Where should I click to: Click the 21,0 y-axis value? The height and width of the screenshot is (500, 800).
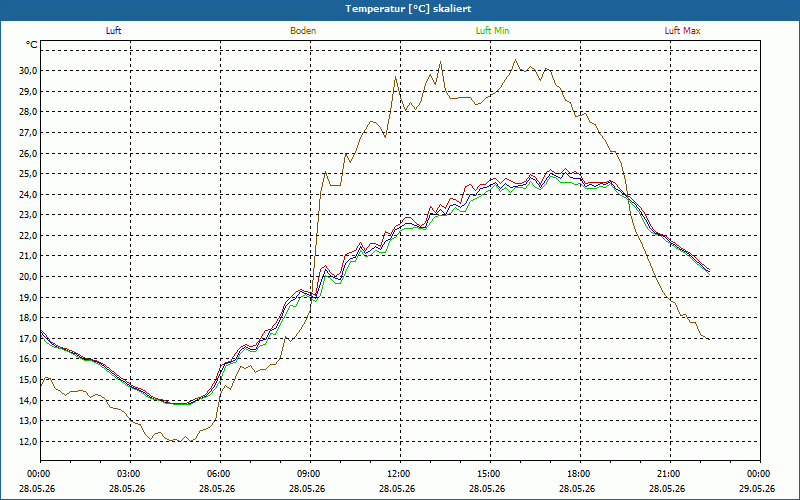29,256
